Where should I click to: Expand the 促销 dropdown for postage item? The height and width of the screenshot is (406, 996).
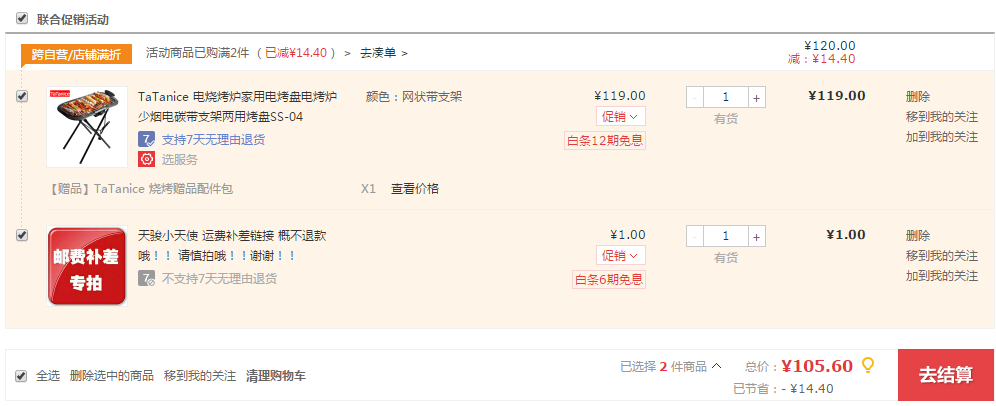click(621, 255)
